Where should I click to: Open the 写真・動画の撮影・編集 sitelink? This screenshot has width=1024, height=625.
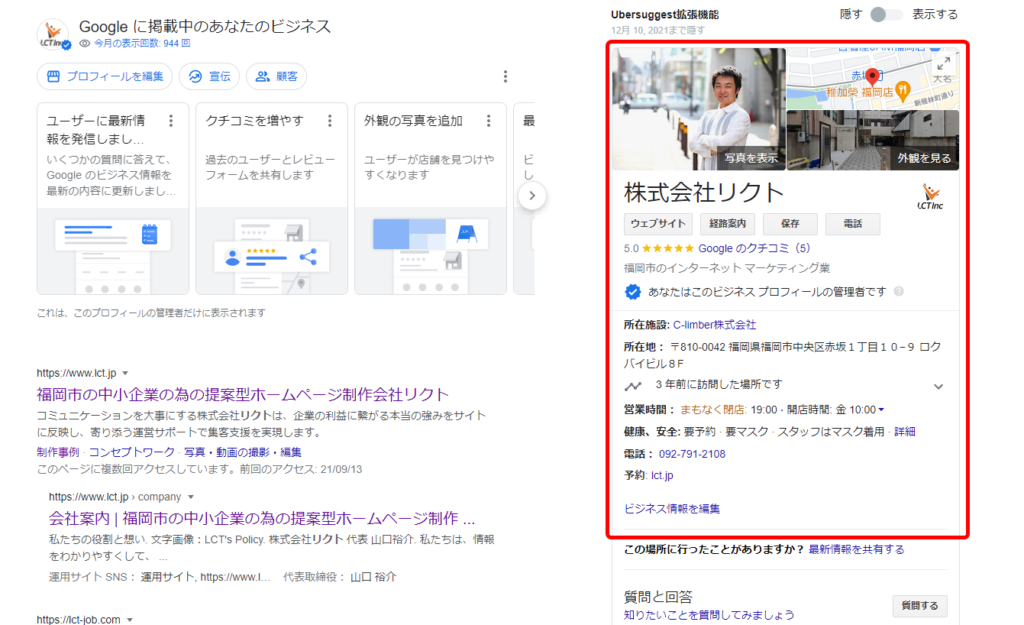(242, 452)
